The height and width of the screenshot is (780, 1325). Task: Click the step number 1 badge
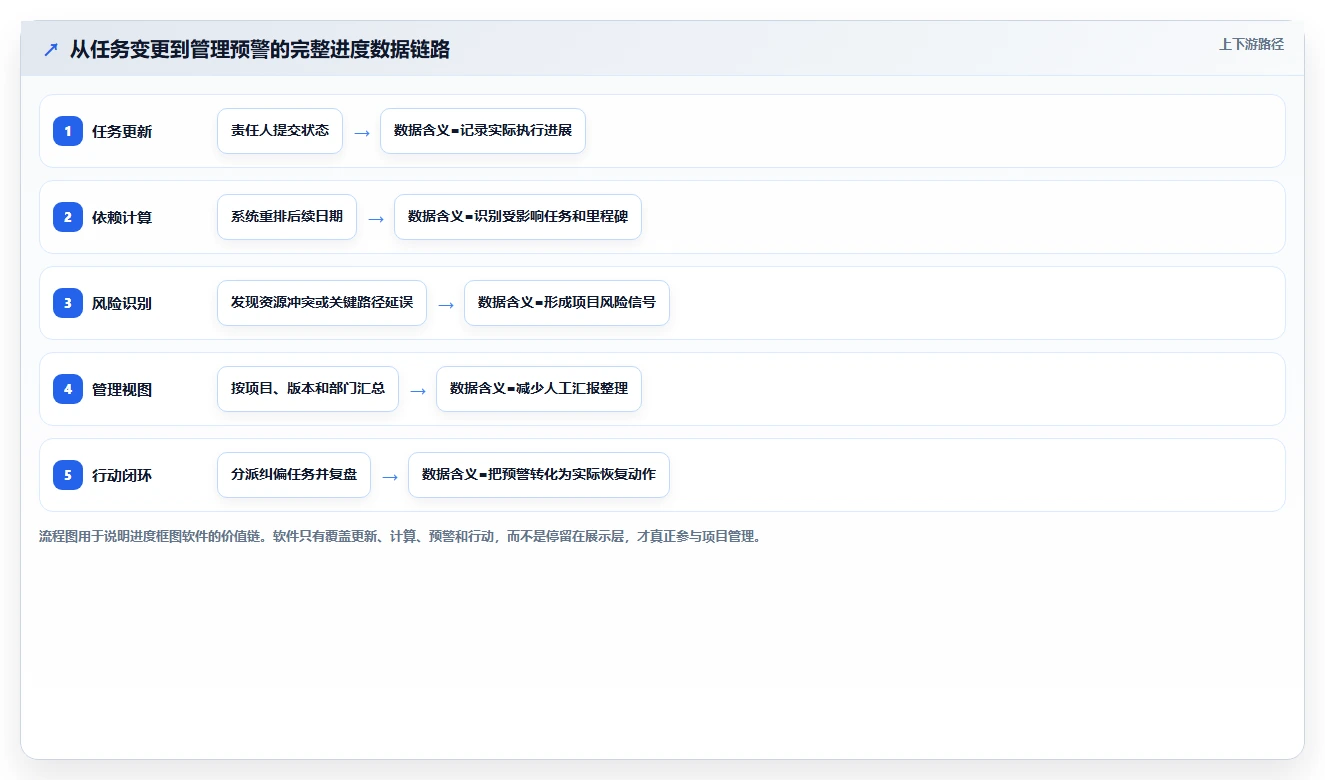click(x=68, y=131)
